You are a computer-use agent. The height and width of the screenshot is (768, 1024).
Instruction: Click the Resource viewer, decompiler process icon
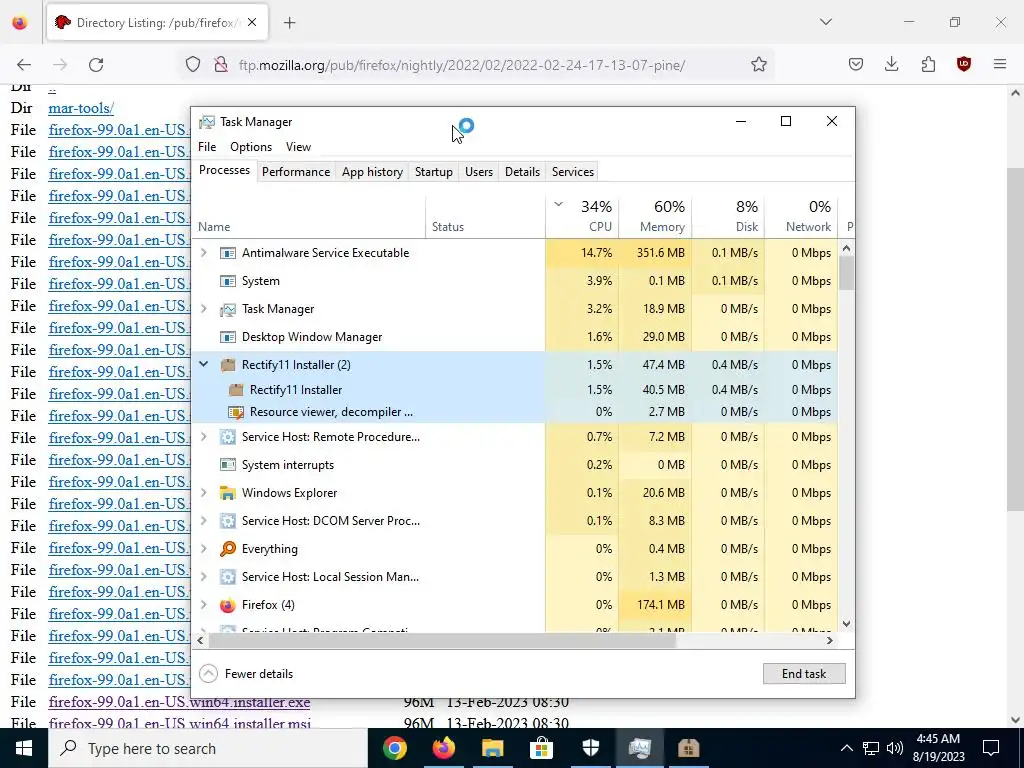[x=235, y=412]
